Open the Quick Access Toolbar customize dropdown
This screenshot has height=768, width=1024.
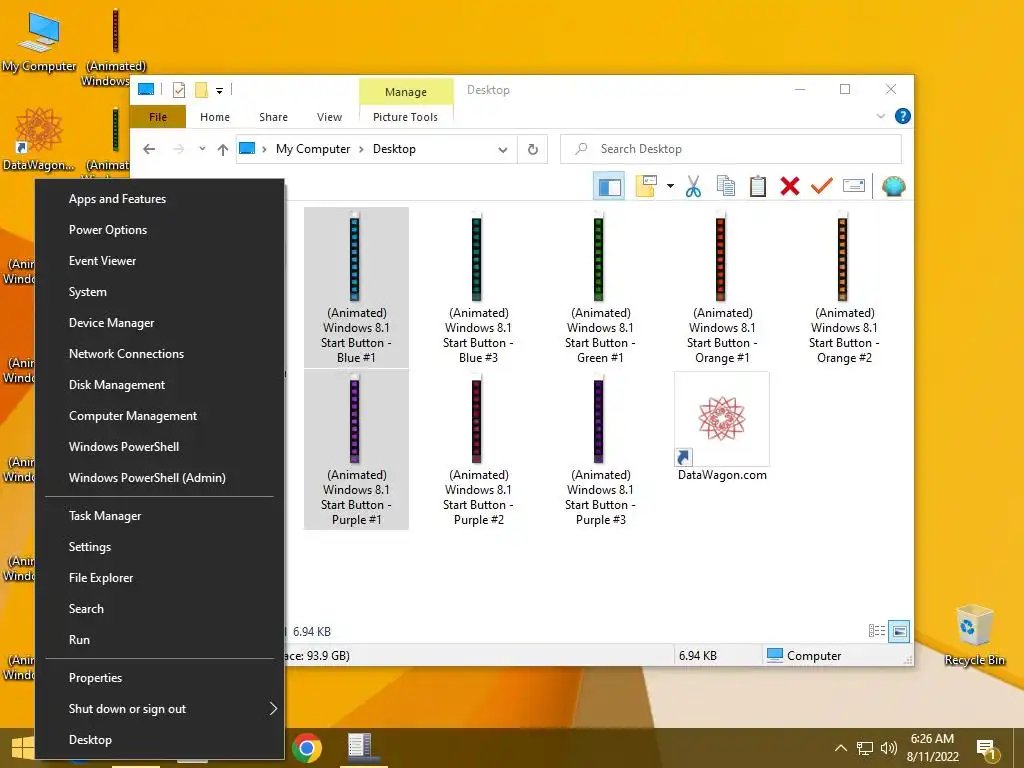click(x=219, y=91)
